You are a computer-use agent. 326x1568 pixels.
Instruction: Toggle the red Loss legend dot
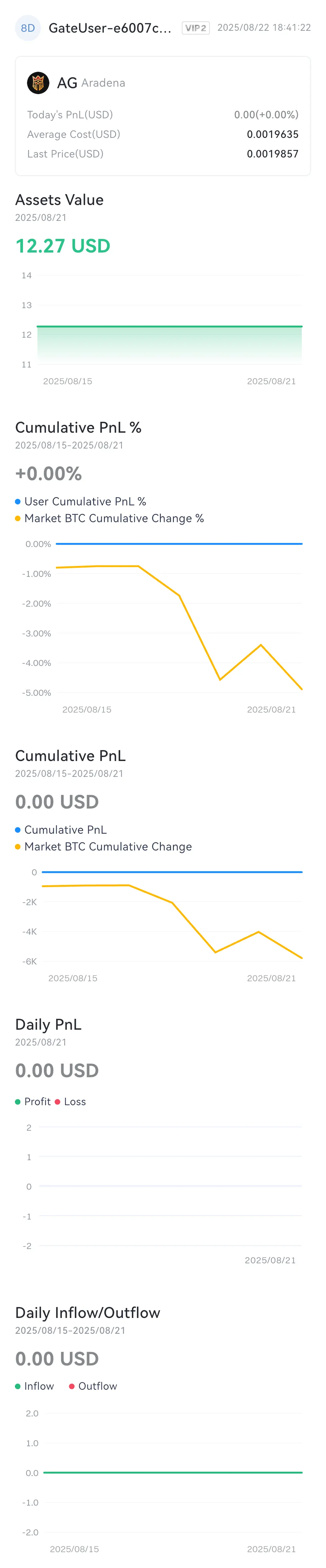[57, 1102]
